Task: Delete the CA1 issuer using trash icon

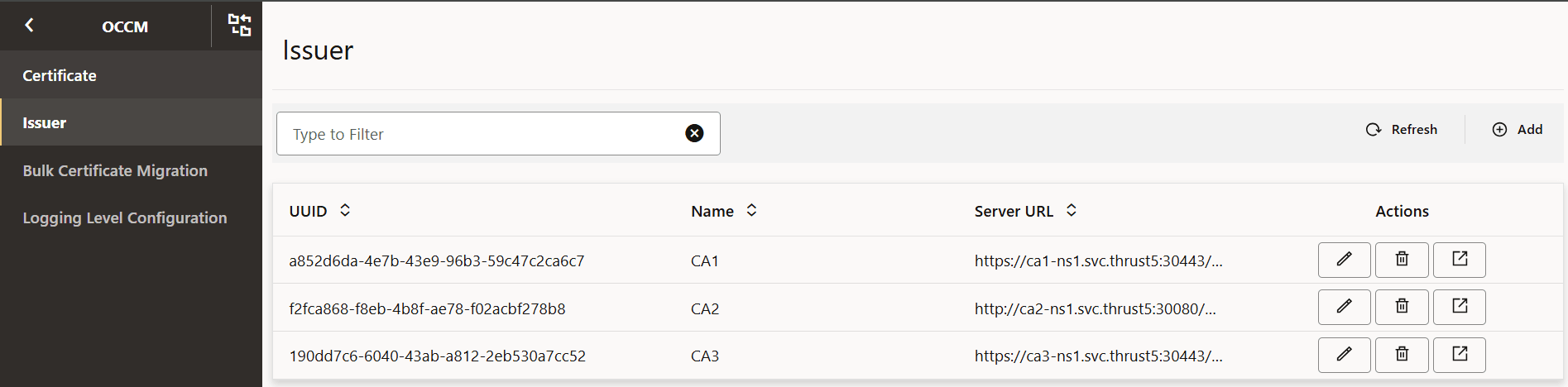Action: pos(1402,260)
